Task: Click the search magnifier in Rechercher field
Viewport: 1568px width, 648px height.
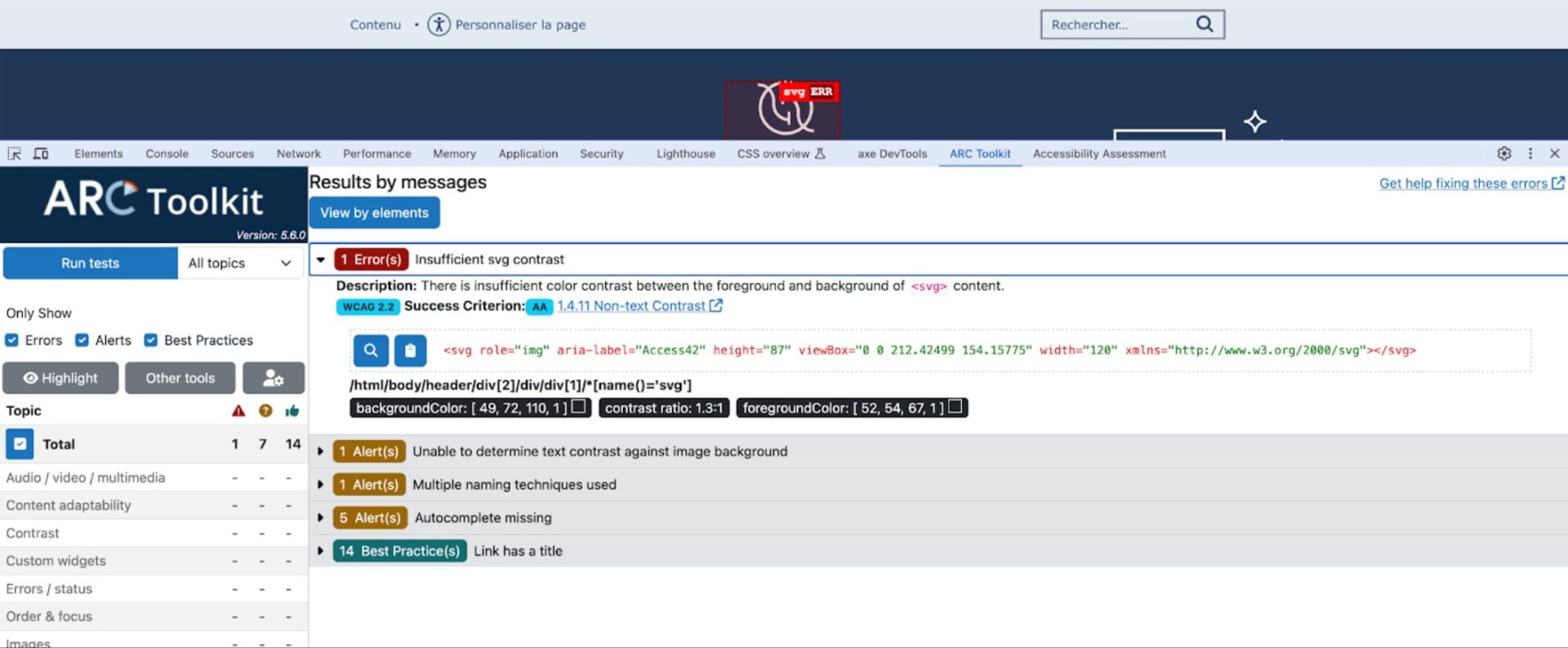Action: point(1205,24)
